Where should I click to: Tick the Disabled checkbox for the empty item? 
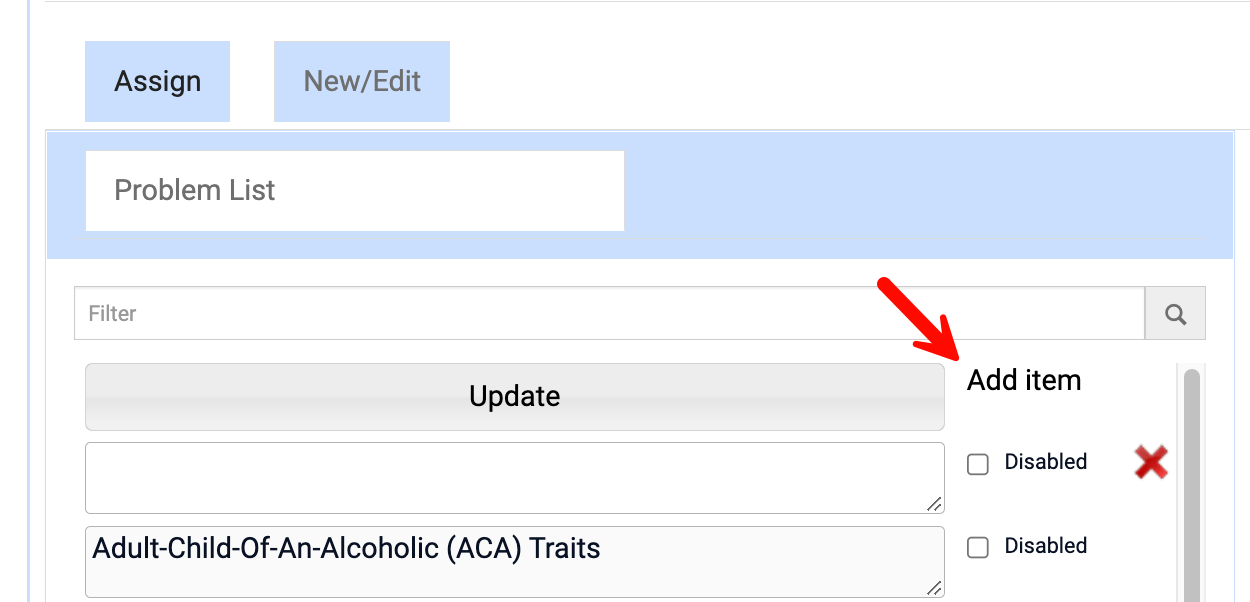[978, 464]
